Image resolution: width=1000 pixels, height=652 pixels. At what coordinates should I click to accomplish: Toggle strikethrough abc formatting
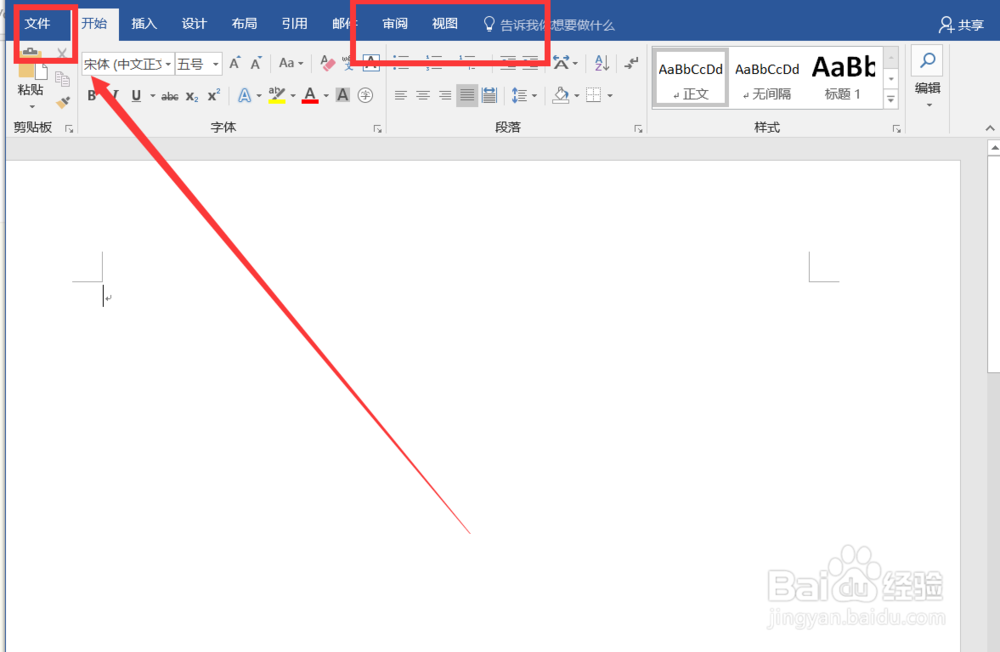[x=170, y=96]
